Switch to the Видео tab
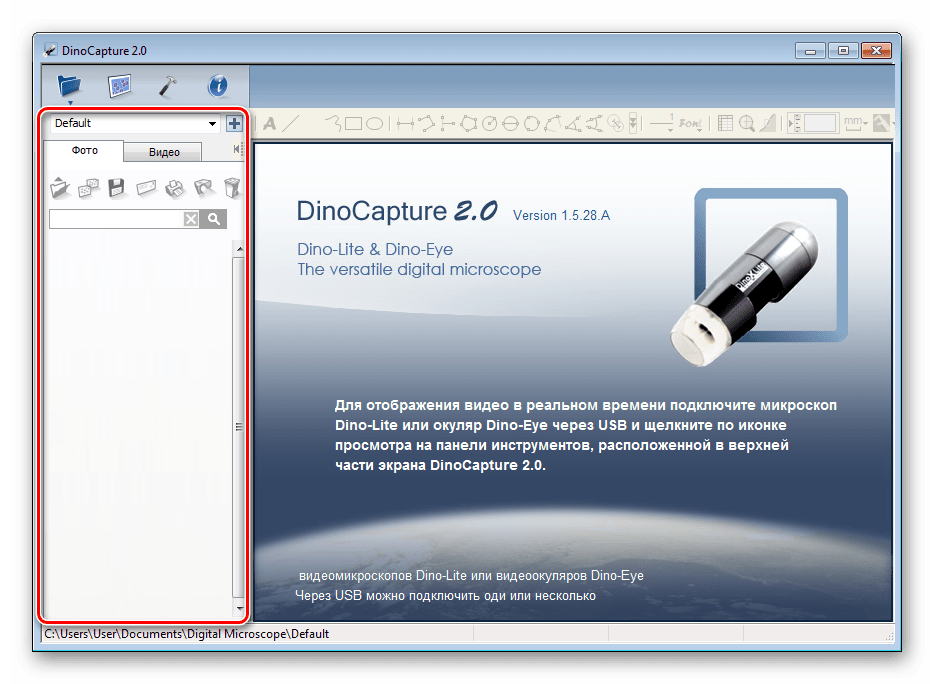This screenshot has width=934, height=684. coord(164,153)
